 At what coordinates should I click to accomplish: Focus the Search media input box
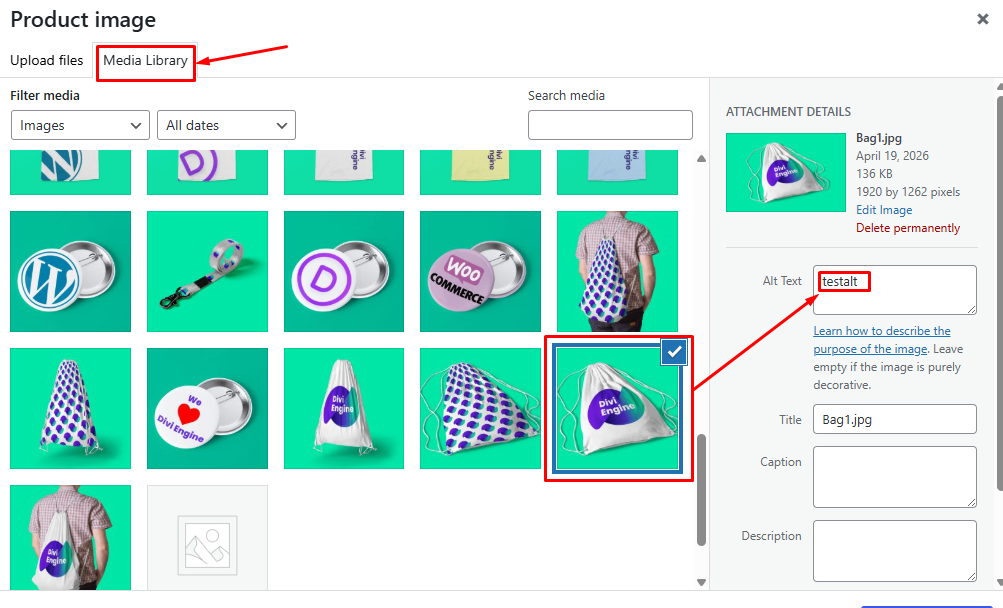[610, 125]
